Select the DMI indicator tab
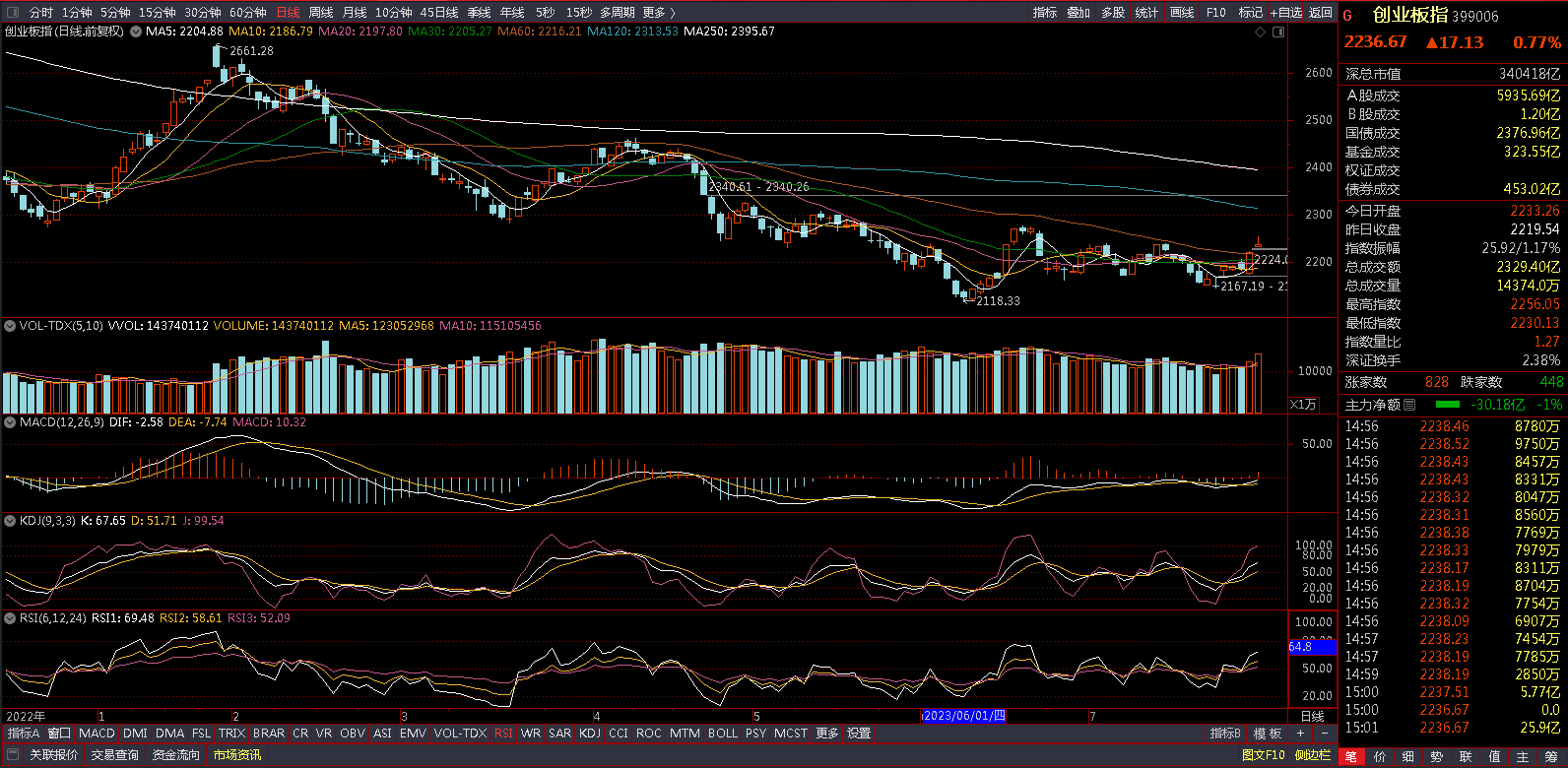Screen dimensions: 1568x768 point(136,734)
